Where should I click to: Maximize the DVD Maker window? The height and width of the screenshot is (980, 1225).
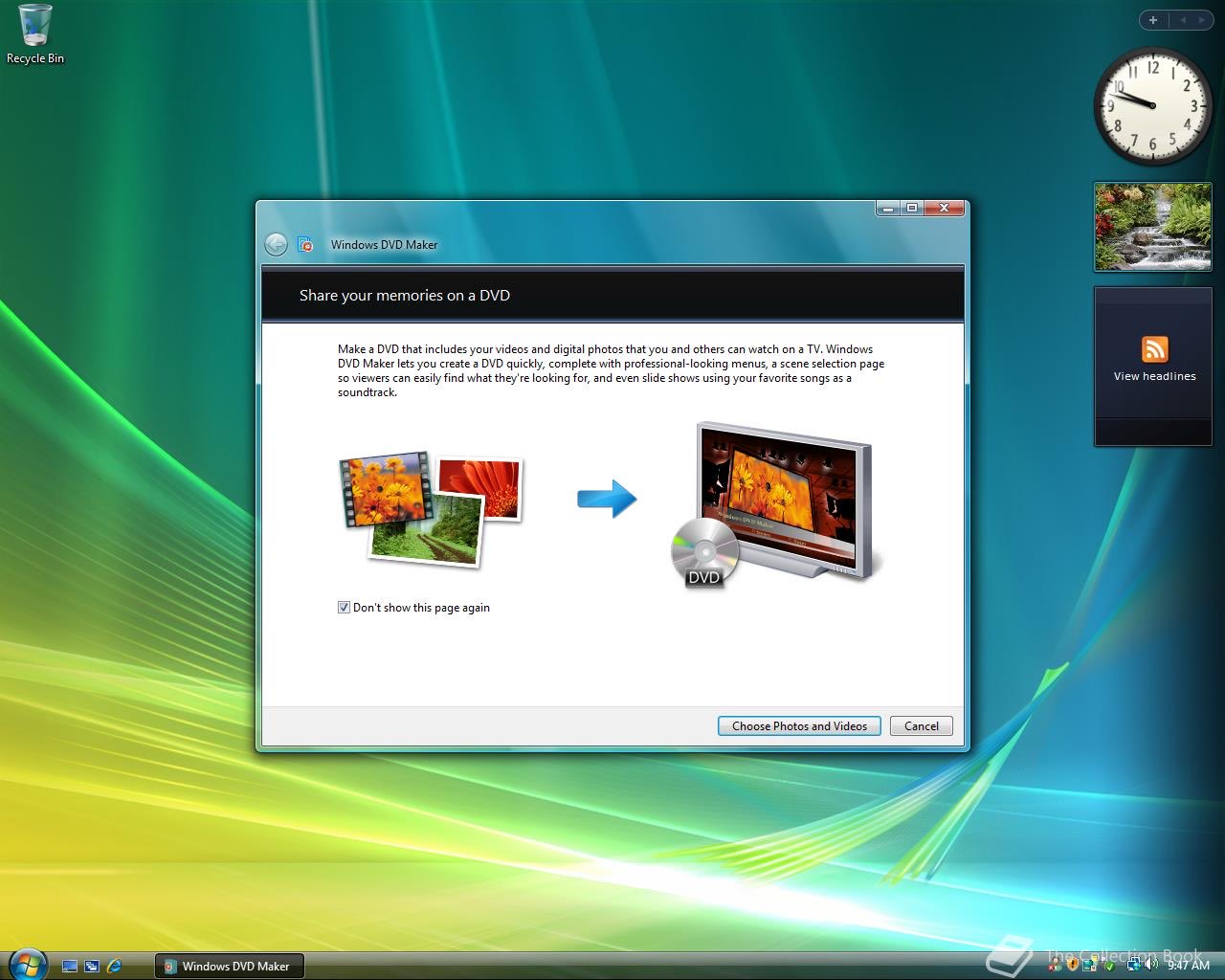pyautogui.click(x=912, y=208)
